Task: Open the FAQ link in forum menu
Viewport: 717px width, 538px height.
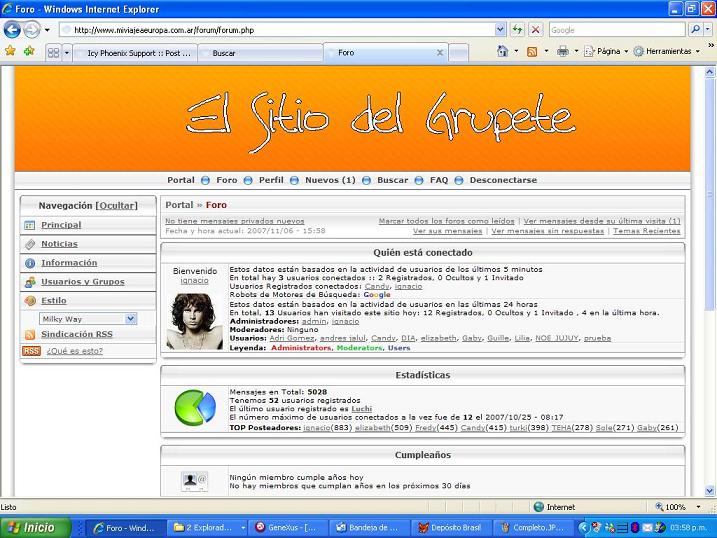Action: click(x=439, y=180)
